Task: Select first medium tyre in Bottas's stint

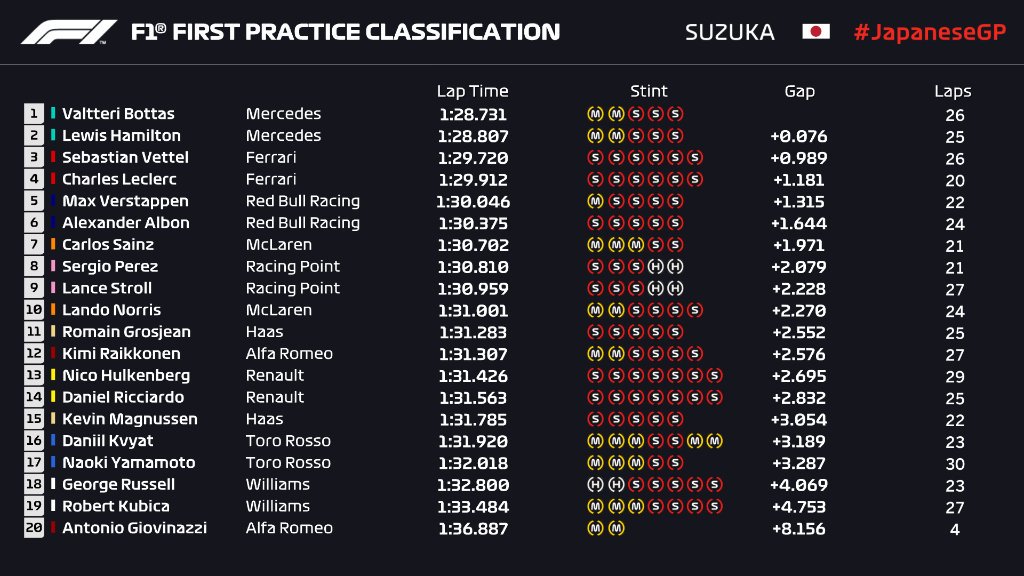Action: coord(594,114)
